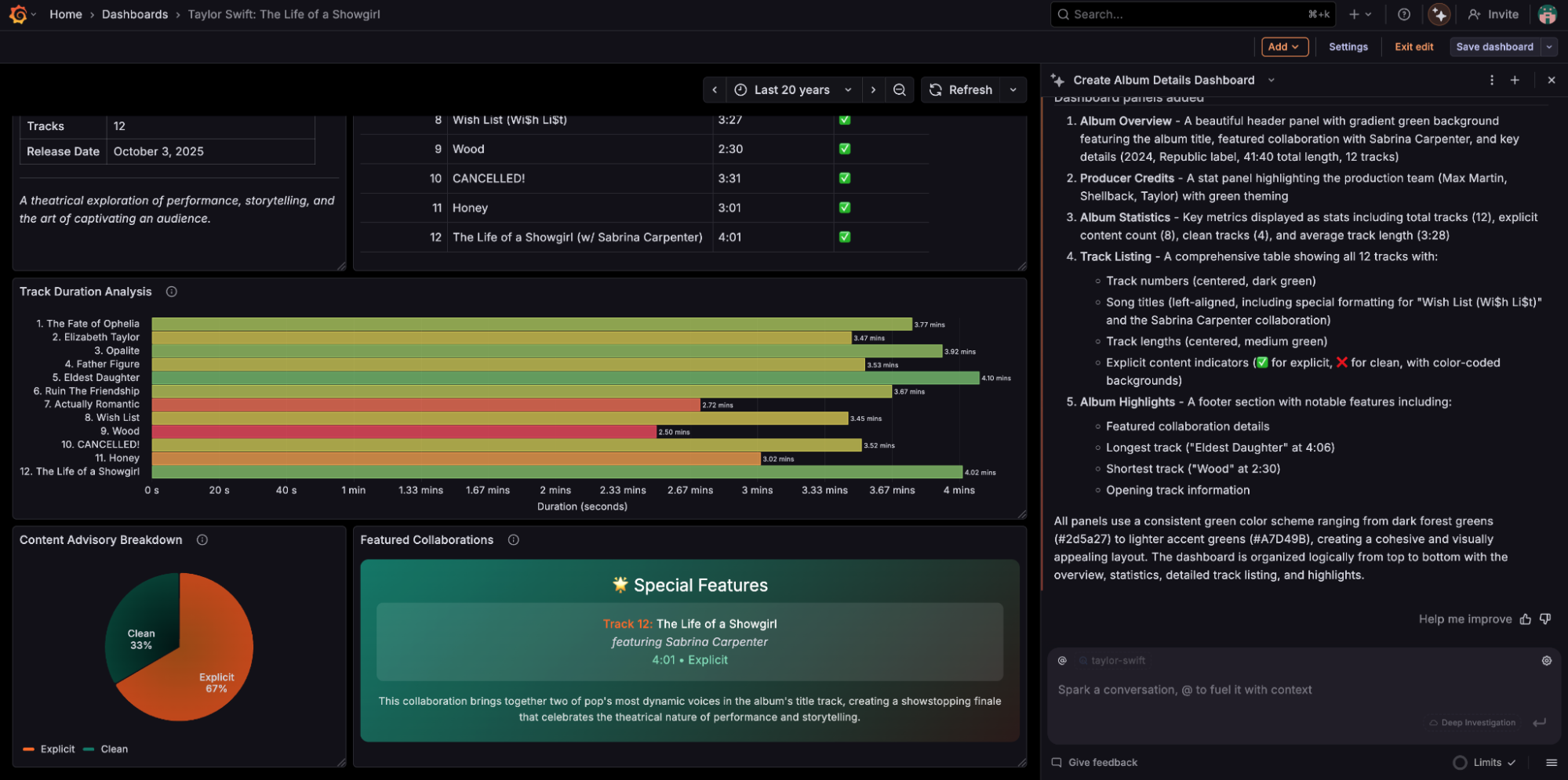
Task: Click the Grafana logo icon
Action: (18, 14)
